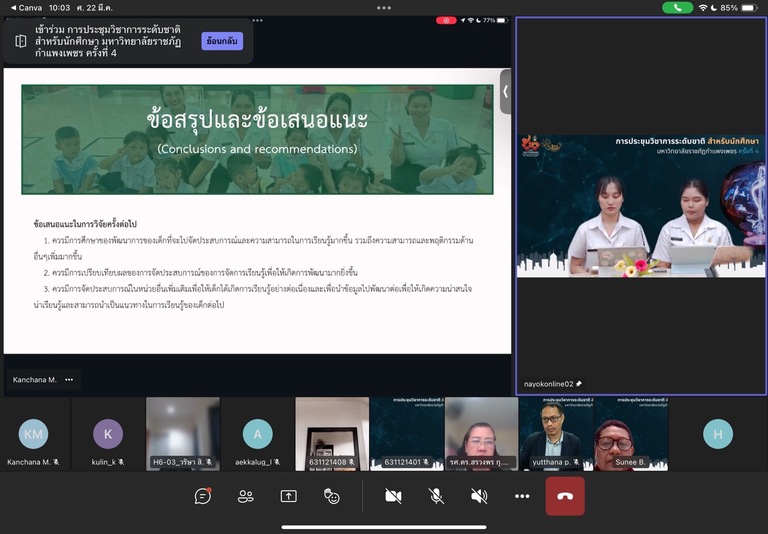Viewport: 768px width, 534px height.
Task: Select the รศ.ดร.สรวงพร participant tile
Action: point(481,434)
